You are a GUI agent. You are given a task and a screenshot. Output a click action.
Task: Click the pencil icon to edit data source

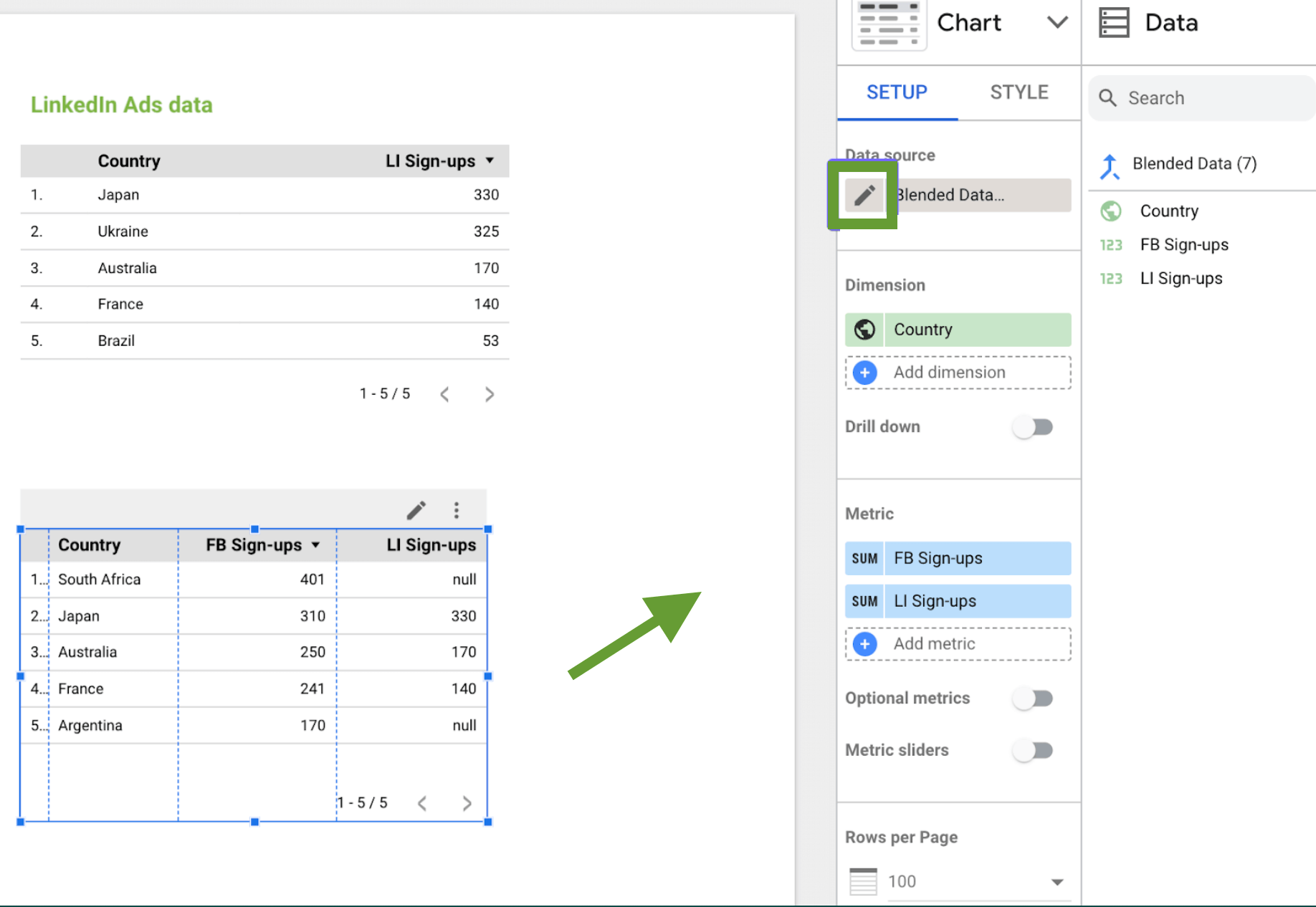tap(864, 195)
